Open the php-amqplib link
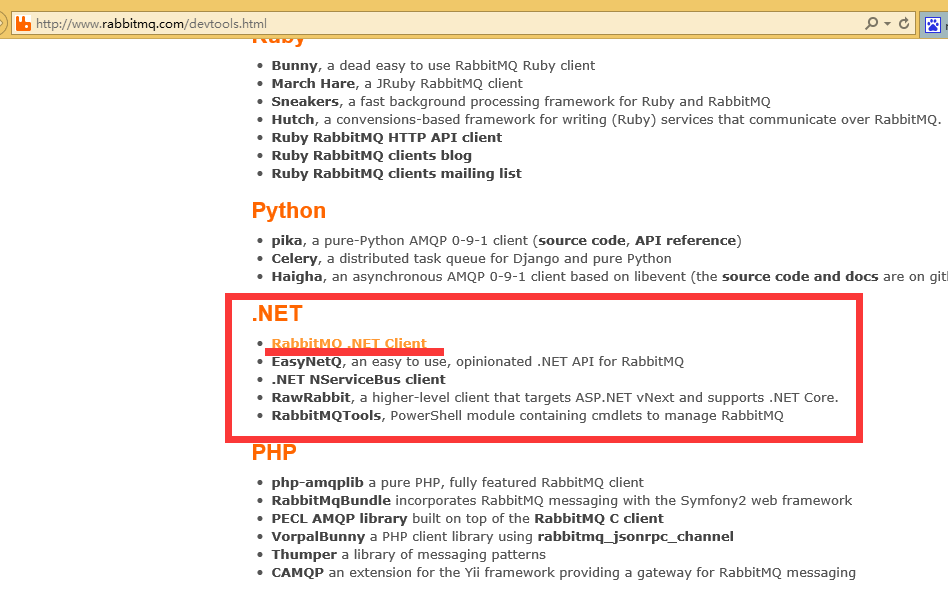Screen dimensions: 948x589 click(317, 483)
